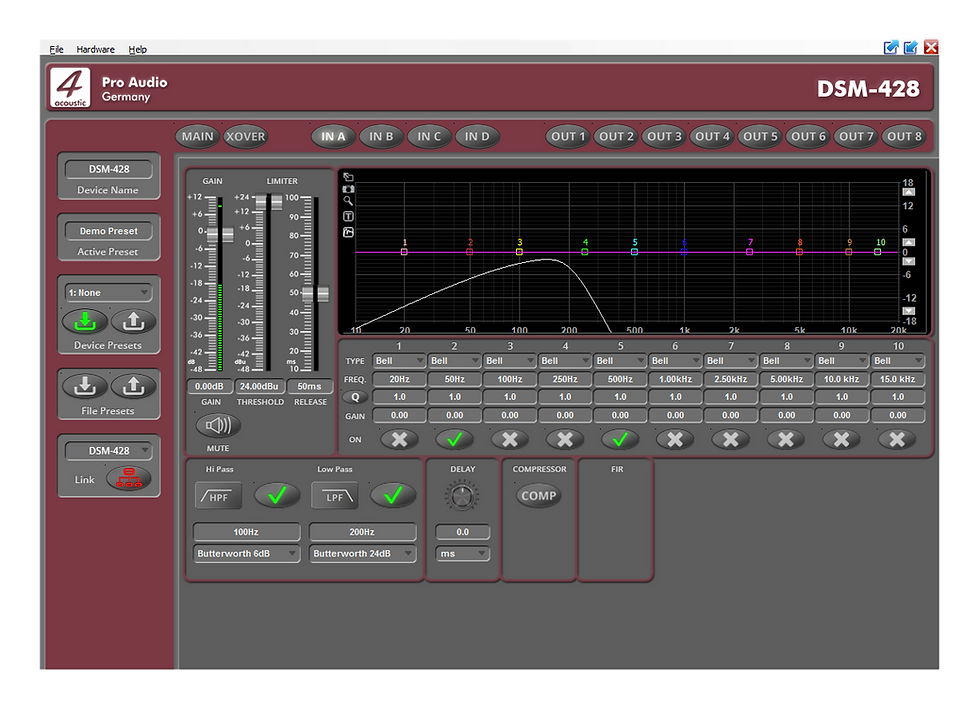This screenshot has width=980, height=710.
Task: Switch to the XOVER tab
Action: (246, 136)
